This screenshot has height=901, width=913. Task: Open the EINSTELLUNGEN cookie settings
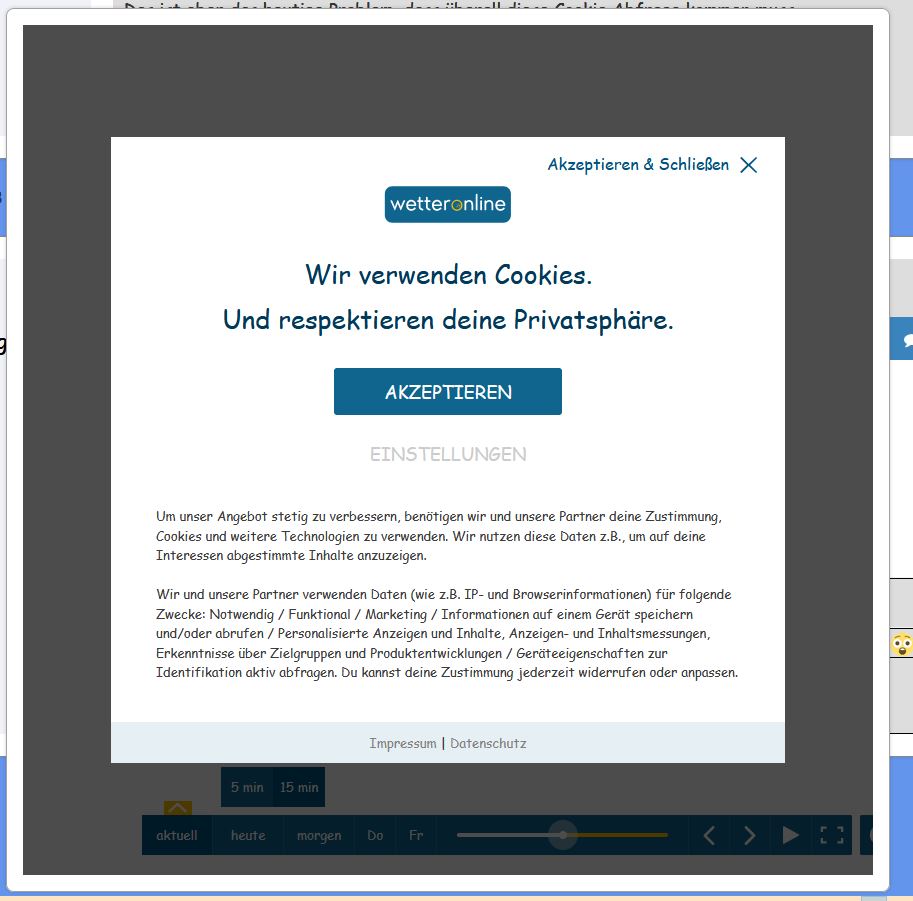[x=448, y=454]
